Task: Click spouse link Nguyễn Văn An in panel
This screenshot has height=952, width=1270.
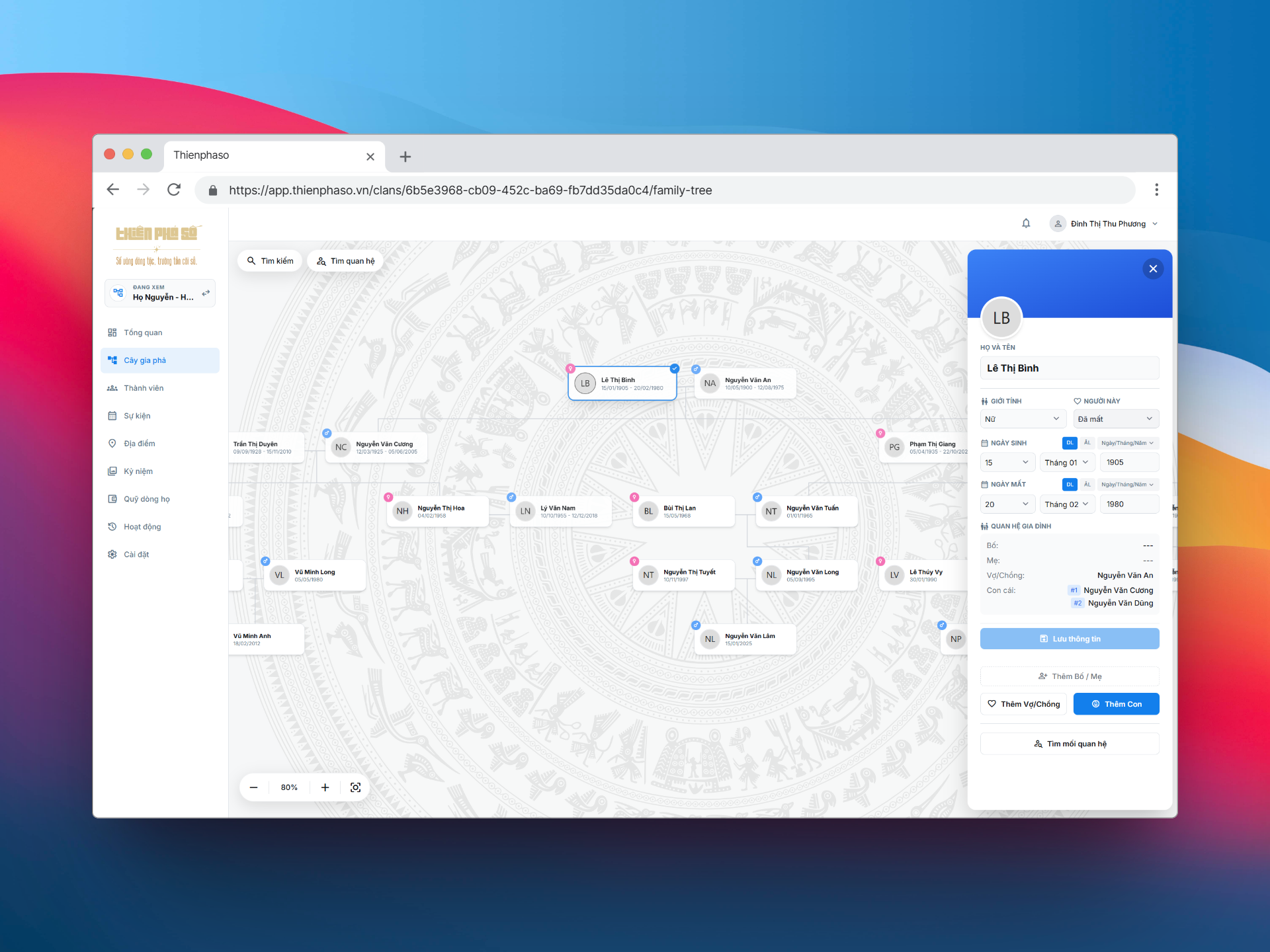Action: 1124,575
